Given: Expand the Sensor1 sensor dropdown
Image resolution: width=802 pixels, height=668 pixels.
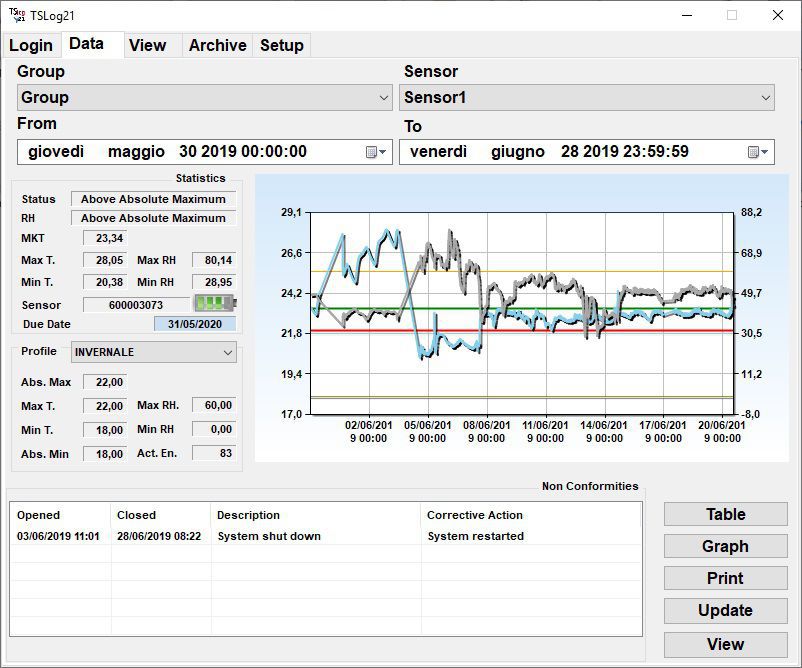Looking at the screenshot, I should coord(763,98).
